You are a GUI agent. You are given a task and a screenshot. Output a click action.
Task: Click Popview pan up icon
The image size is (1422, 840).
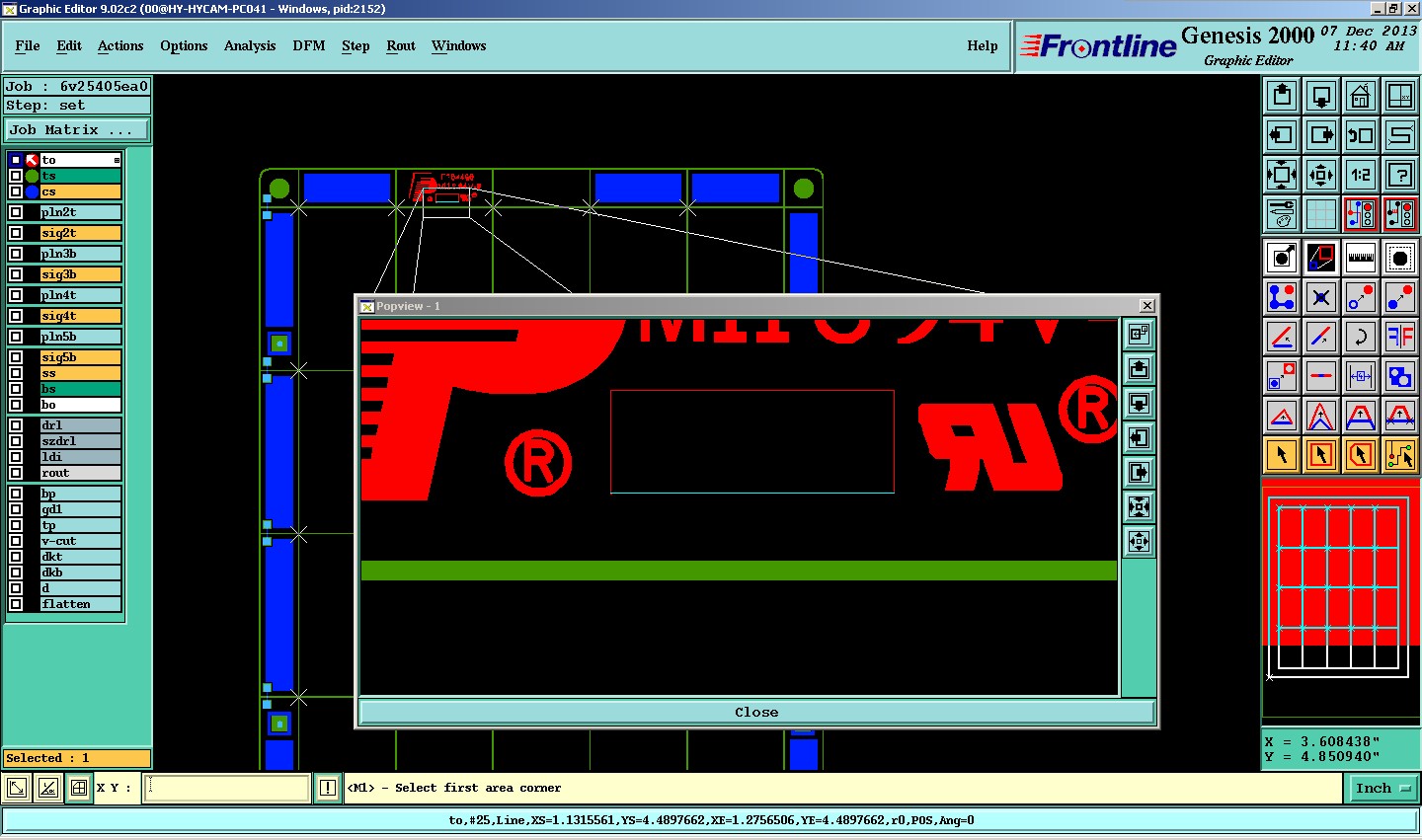click(1139, 369)
